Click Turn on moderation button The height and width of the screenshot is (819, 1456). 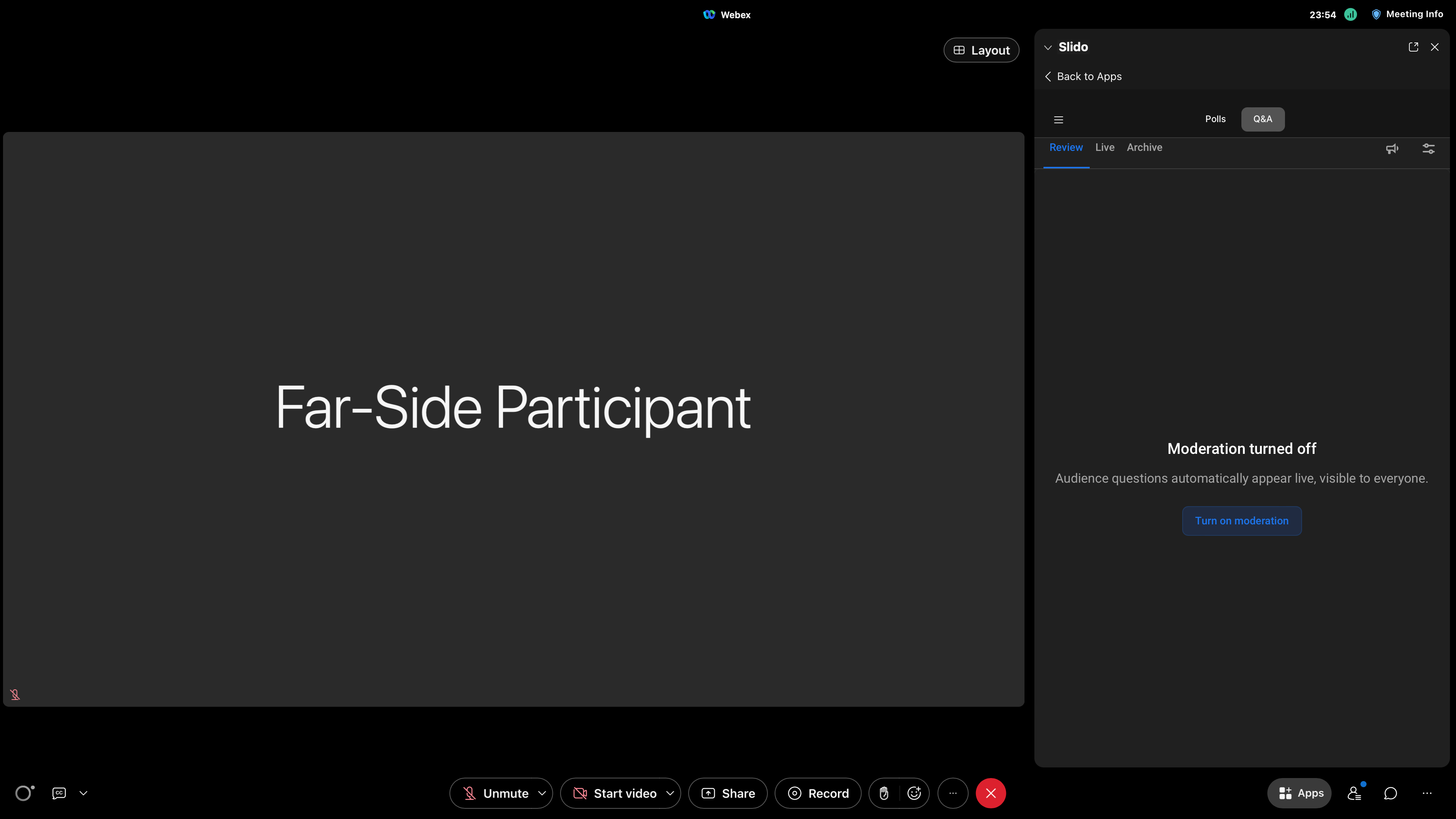click(1241, 521)
